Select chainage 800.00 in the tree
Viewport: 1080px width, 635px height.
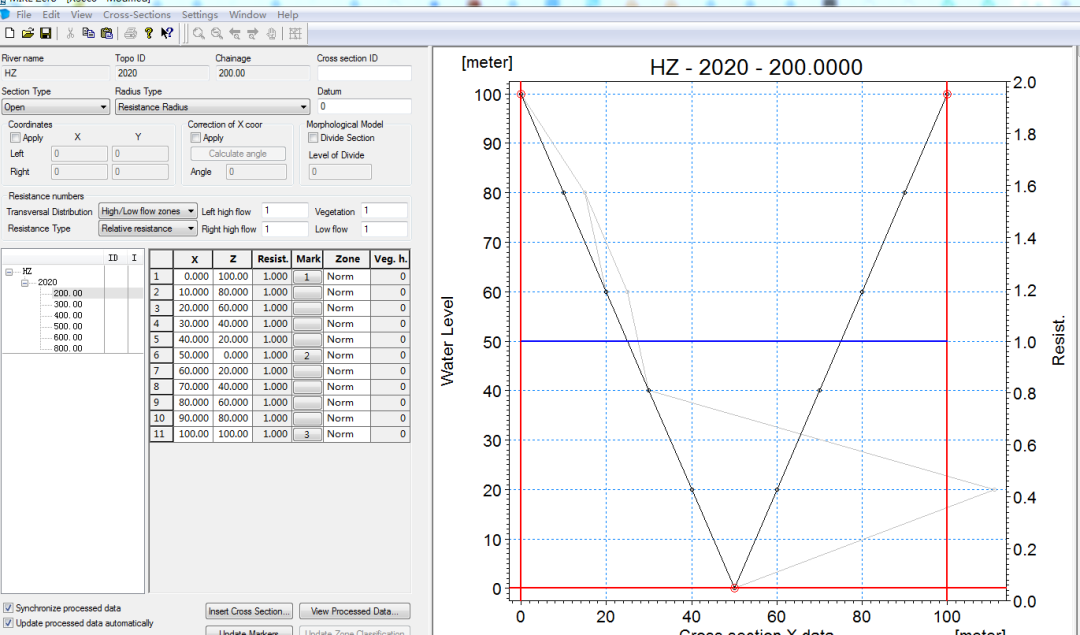coord(68,348)
